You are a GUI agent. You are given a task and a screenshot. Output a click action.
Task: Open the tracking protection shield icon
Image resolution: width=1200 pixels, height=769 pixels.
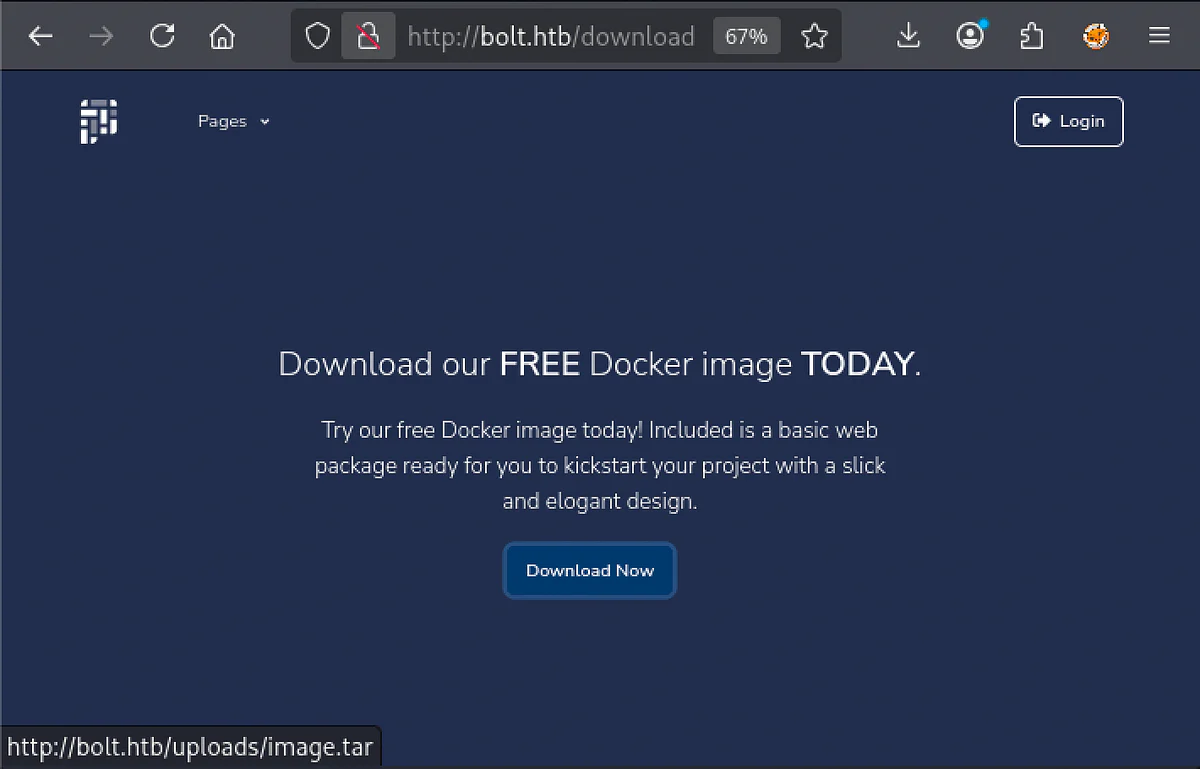(x=317, y=37)
